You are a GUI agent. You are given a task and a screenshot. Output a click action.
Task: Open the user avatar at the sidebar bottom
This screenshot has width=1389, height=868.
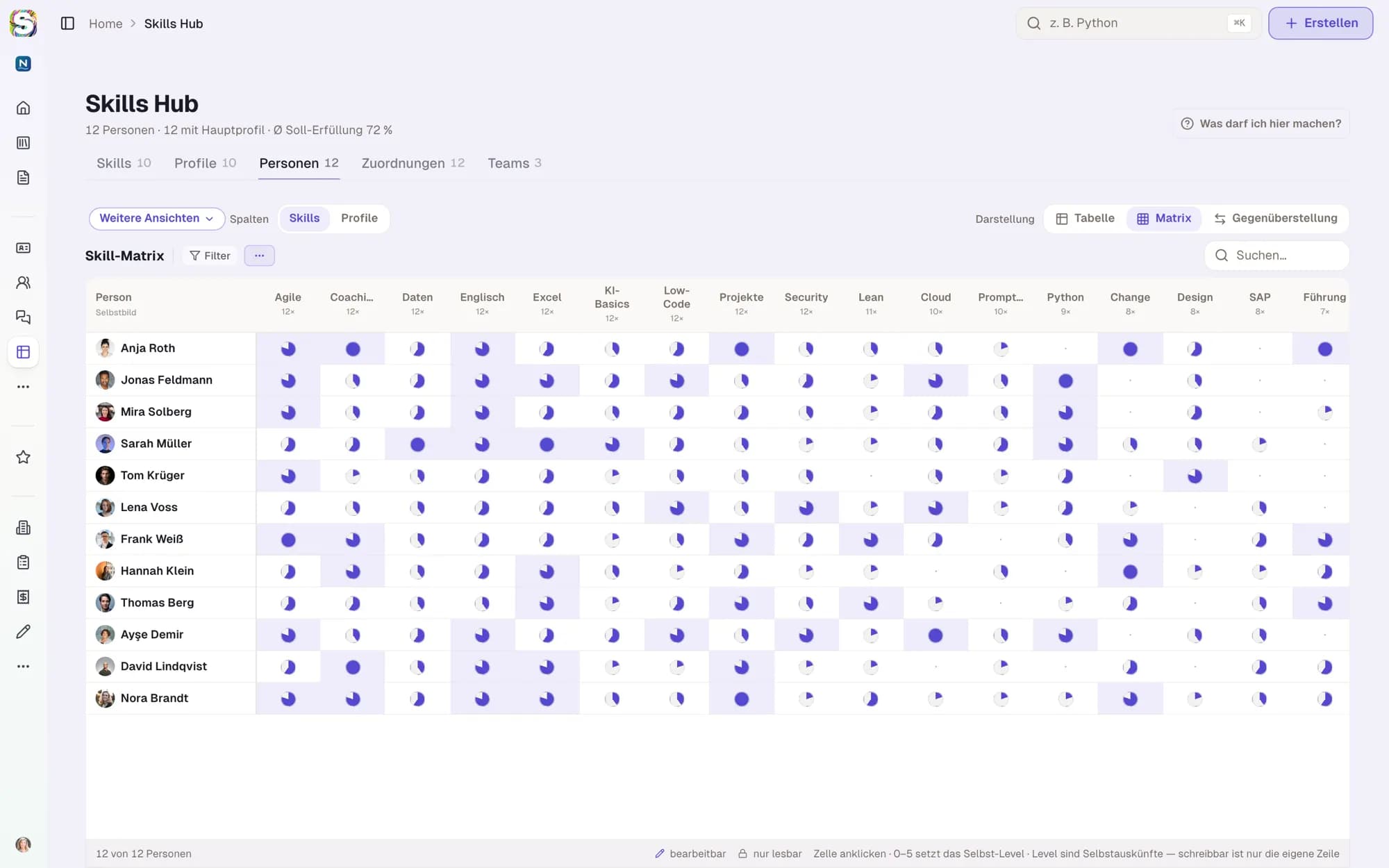tap(23, 844)
